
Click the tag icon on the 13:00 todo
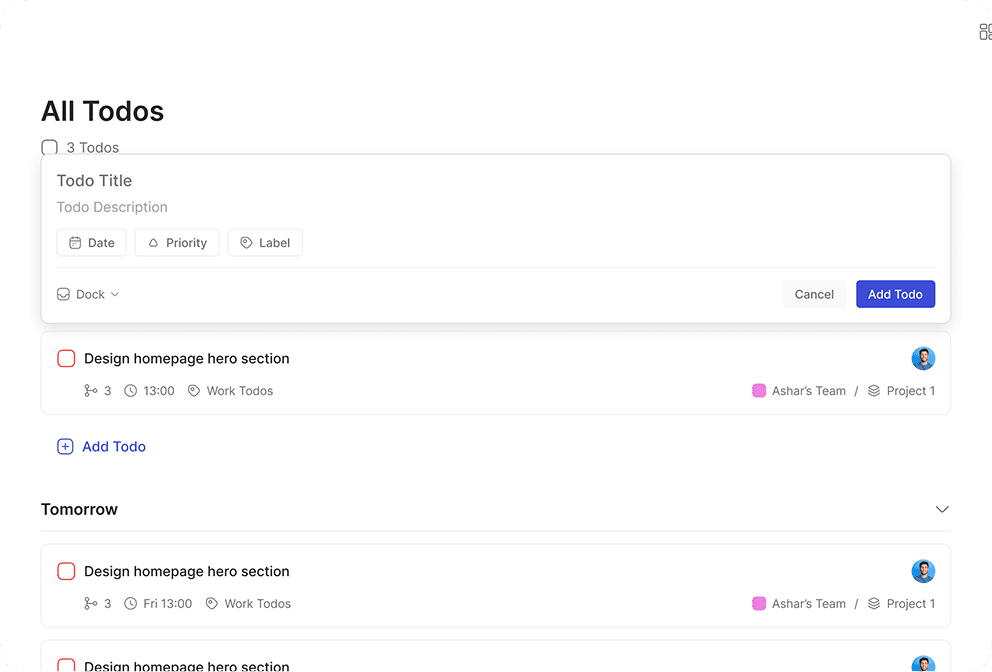point(194,391)
